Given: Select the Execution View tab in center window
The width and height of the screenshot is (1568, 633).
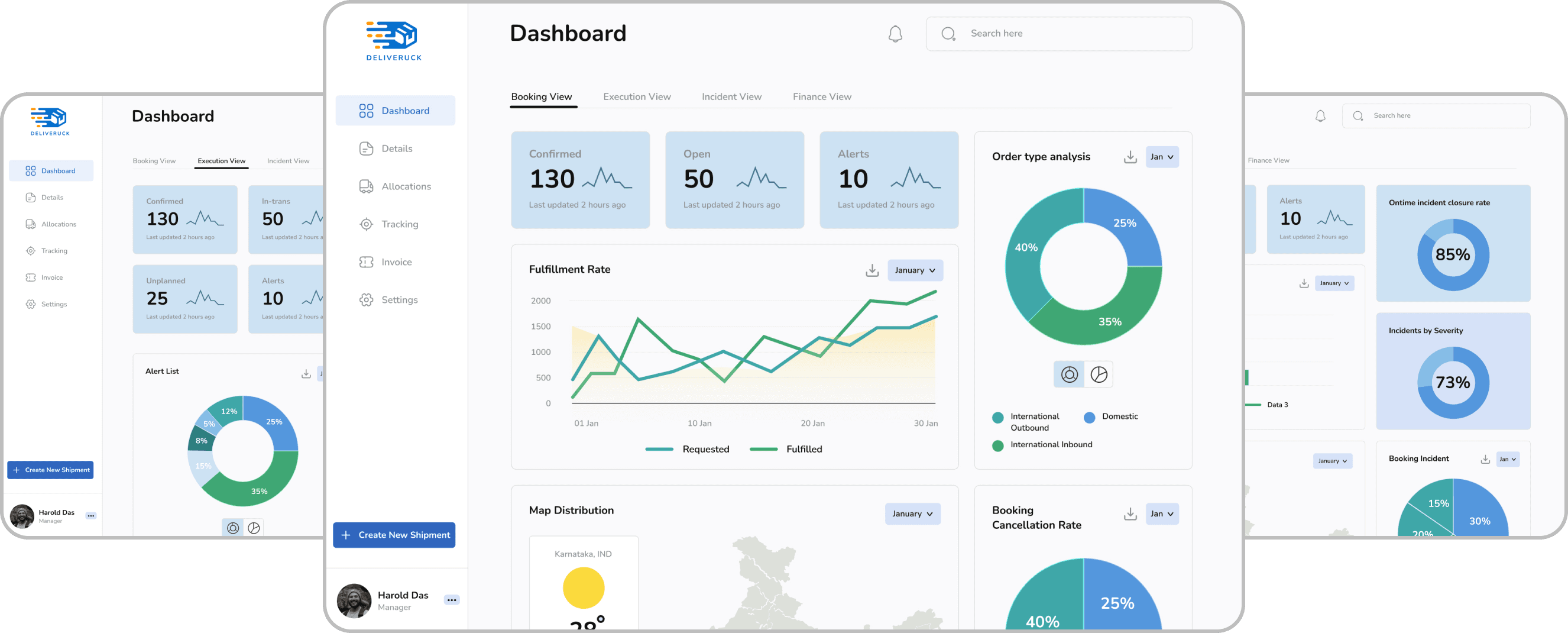Looking at the screenshot, I should coord(637,97).
